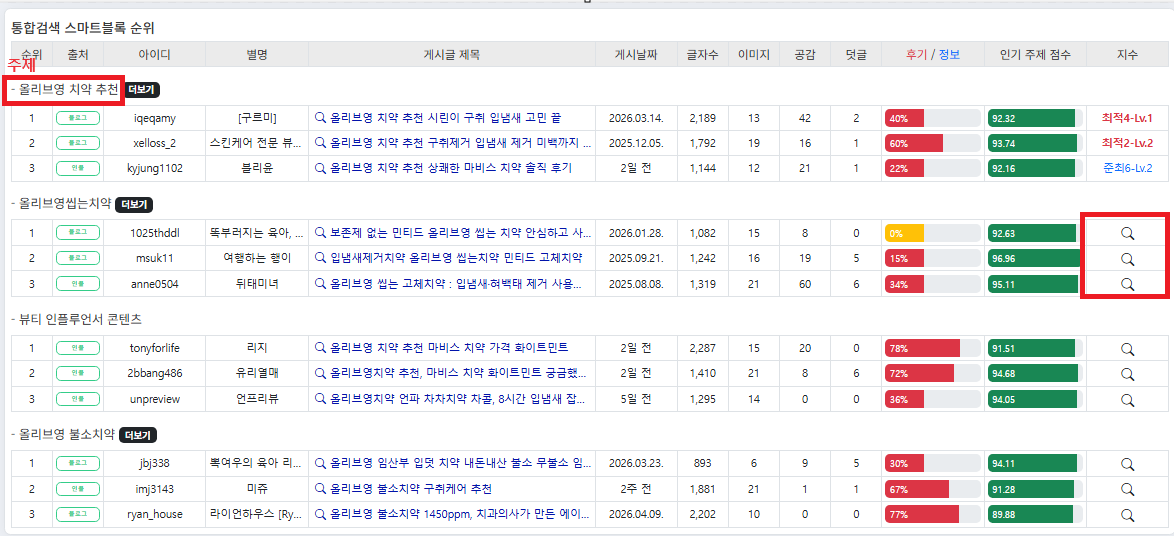Click 더보기 next to 올리브영 치약 추천
This screenshot has width=1174, height=536.
tap(142, 90)
